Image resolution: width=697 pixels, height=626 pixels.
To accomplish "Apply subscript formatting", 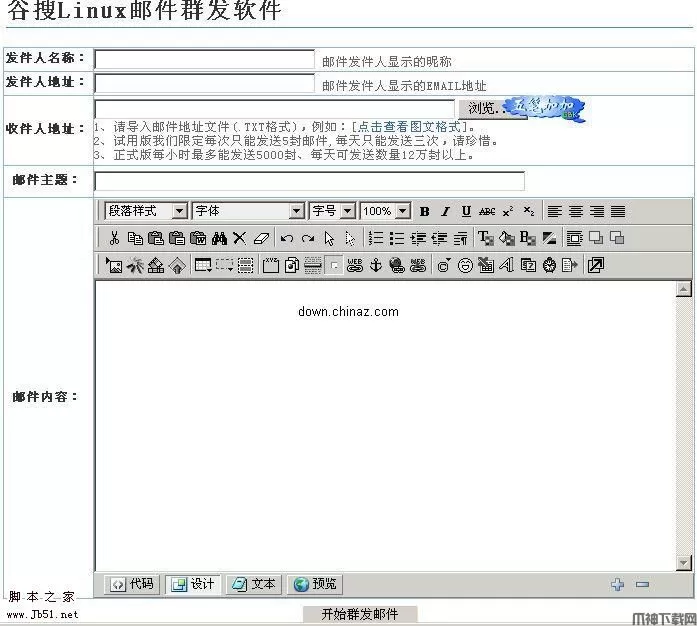I will (529, 212).
